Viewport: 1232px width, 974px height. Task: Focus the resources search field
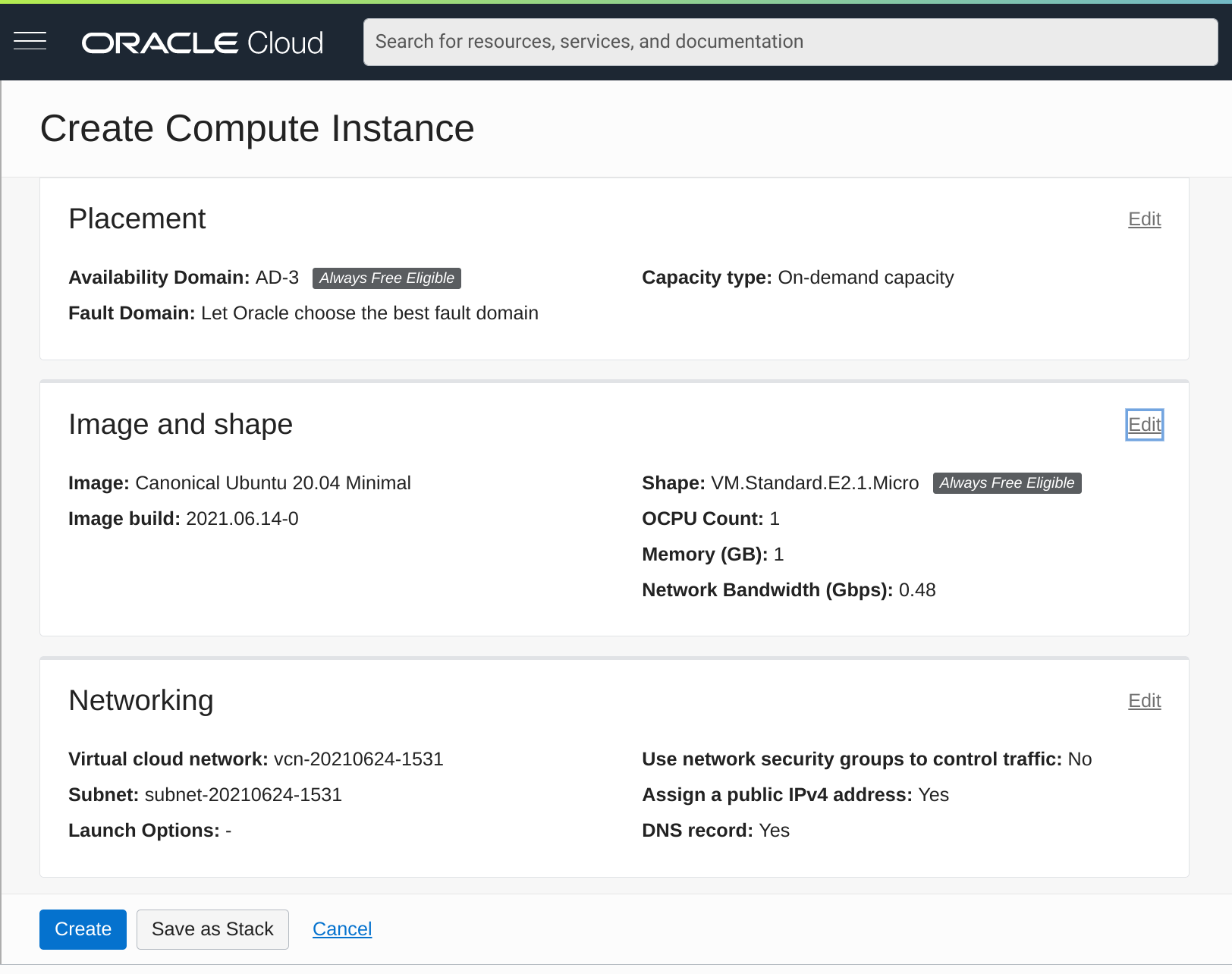tap(790, 42)
